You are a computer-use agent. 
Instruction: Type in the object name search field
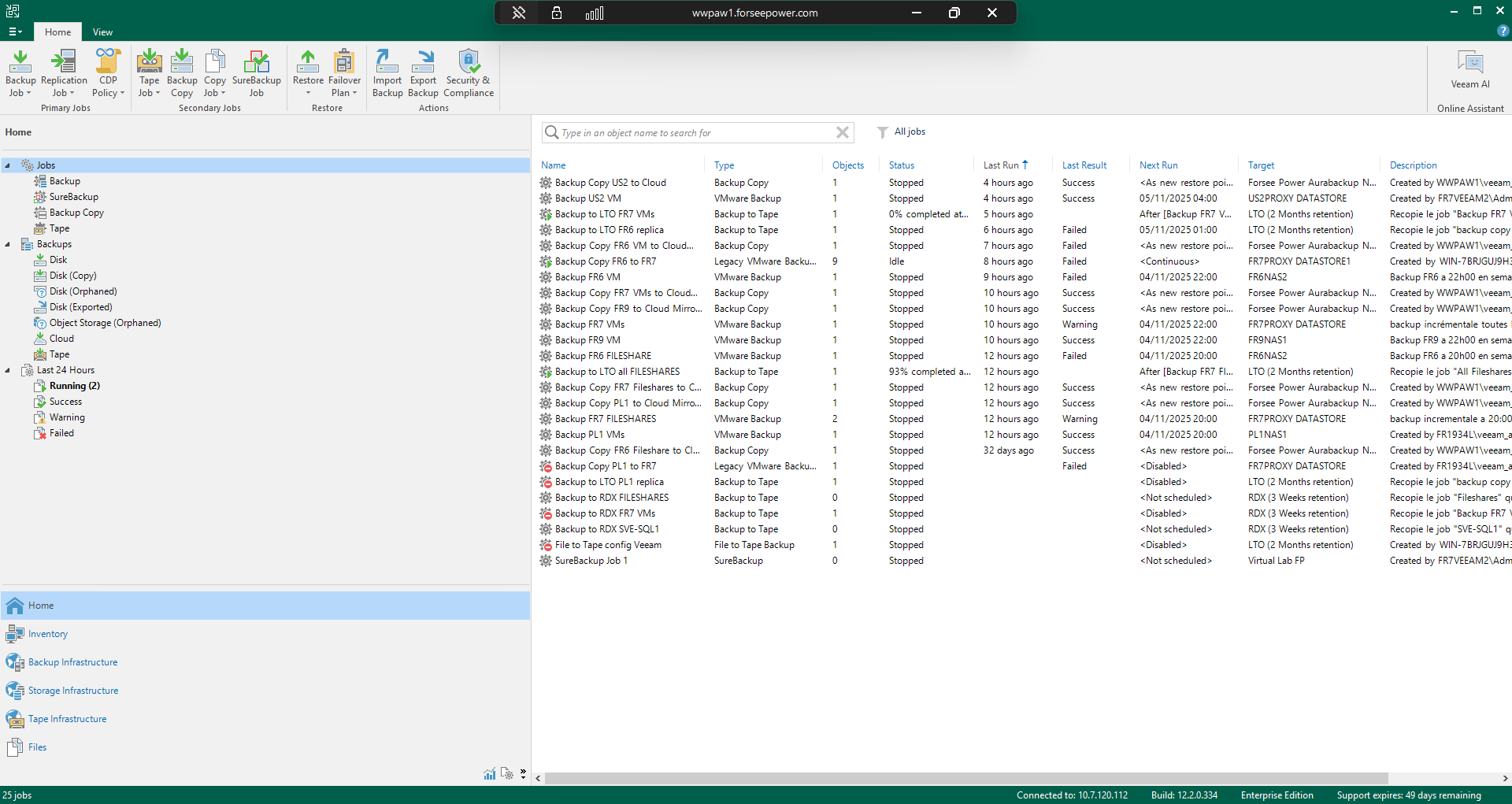click(x=693, y=132)
